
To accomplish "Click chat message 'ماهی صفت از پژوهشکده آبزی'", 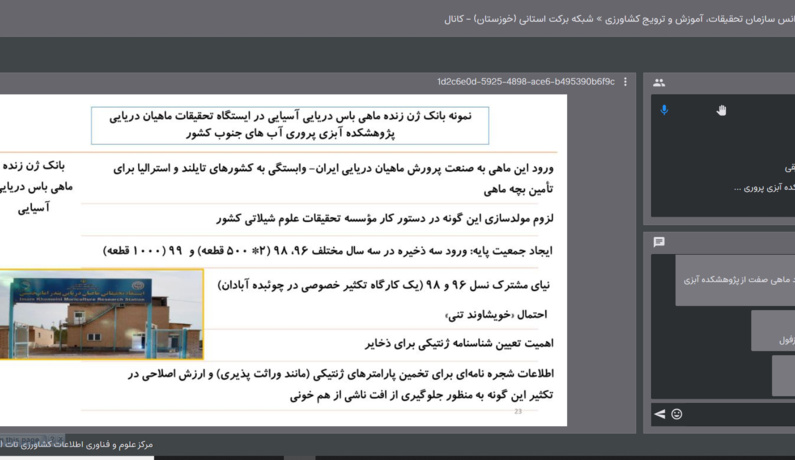I will click(x=735, y=280).
